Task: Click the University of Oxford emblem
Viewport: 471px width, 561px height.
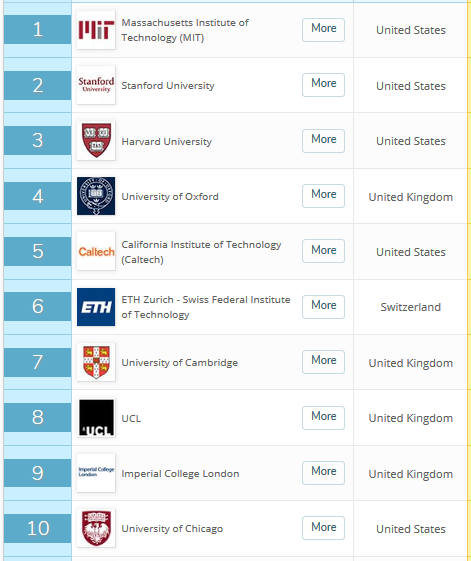Action: [96, 196]
